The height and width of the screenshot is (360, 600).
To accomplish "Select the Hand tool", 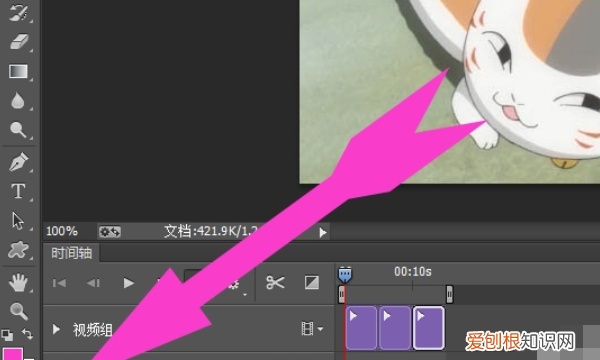I will [x=18, y=282].
